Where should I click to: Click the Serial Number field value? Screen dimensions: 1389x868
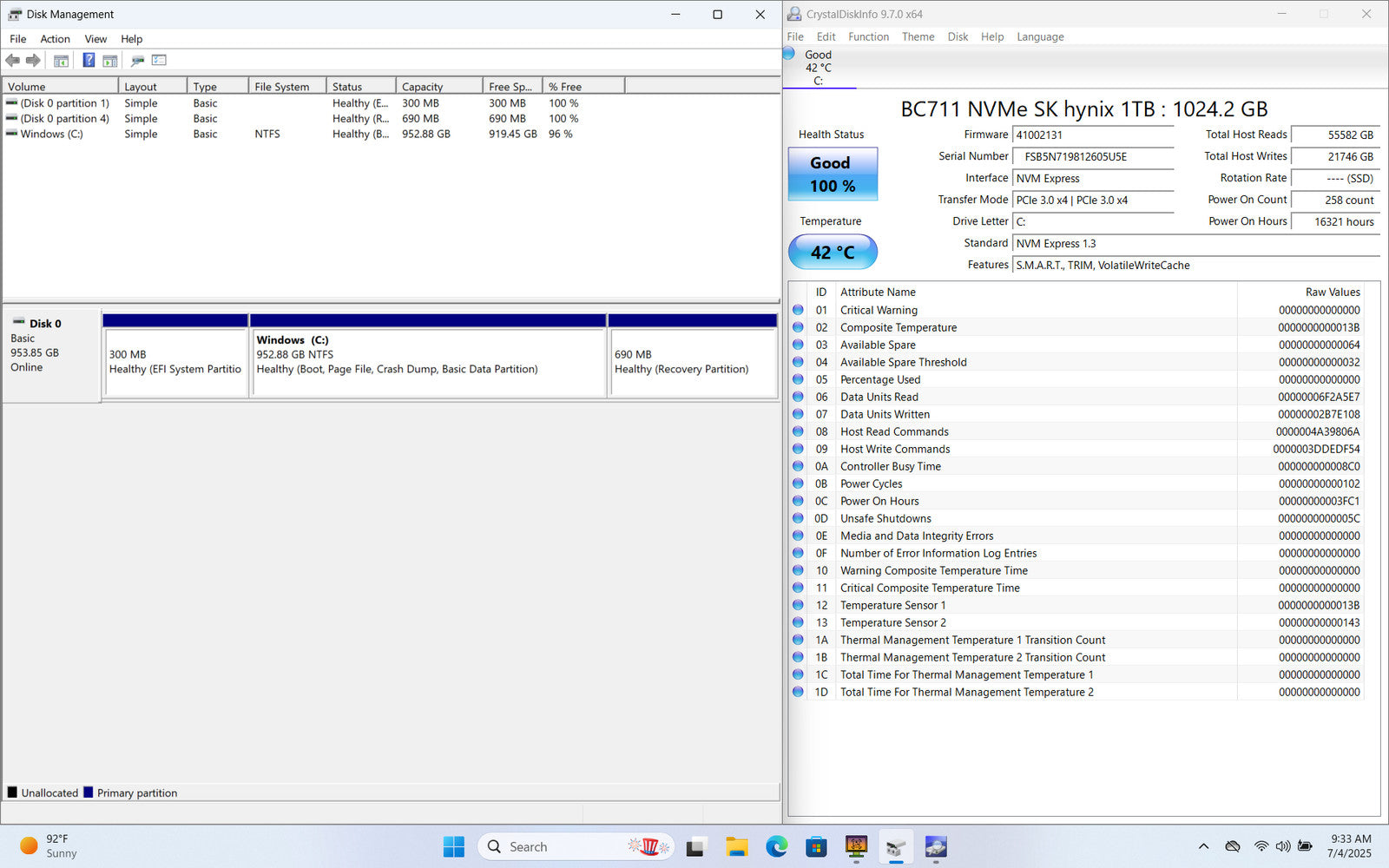1092,157
